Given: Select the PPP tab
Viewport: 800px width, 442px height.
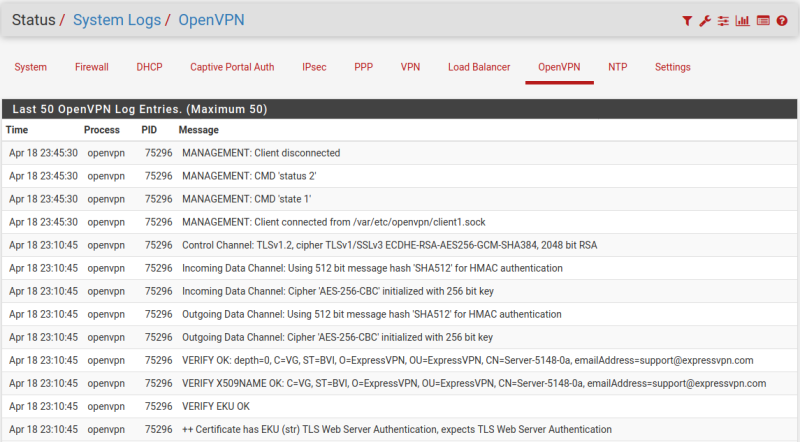Looking at the screenshot, I should click(x=364, y=67).
